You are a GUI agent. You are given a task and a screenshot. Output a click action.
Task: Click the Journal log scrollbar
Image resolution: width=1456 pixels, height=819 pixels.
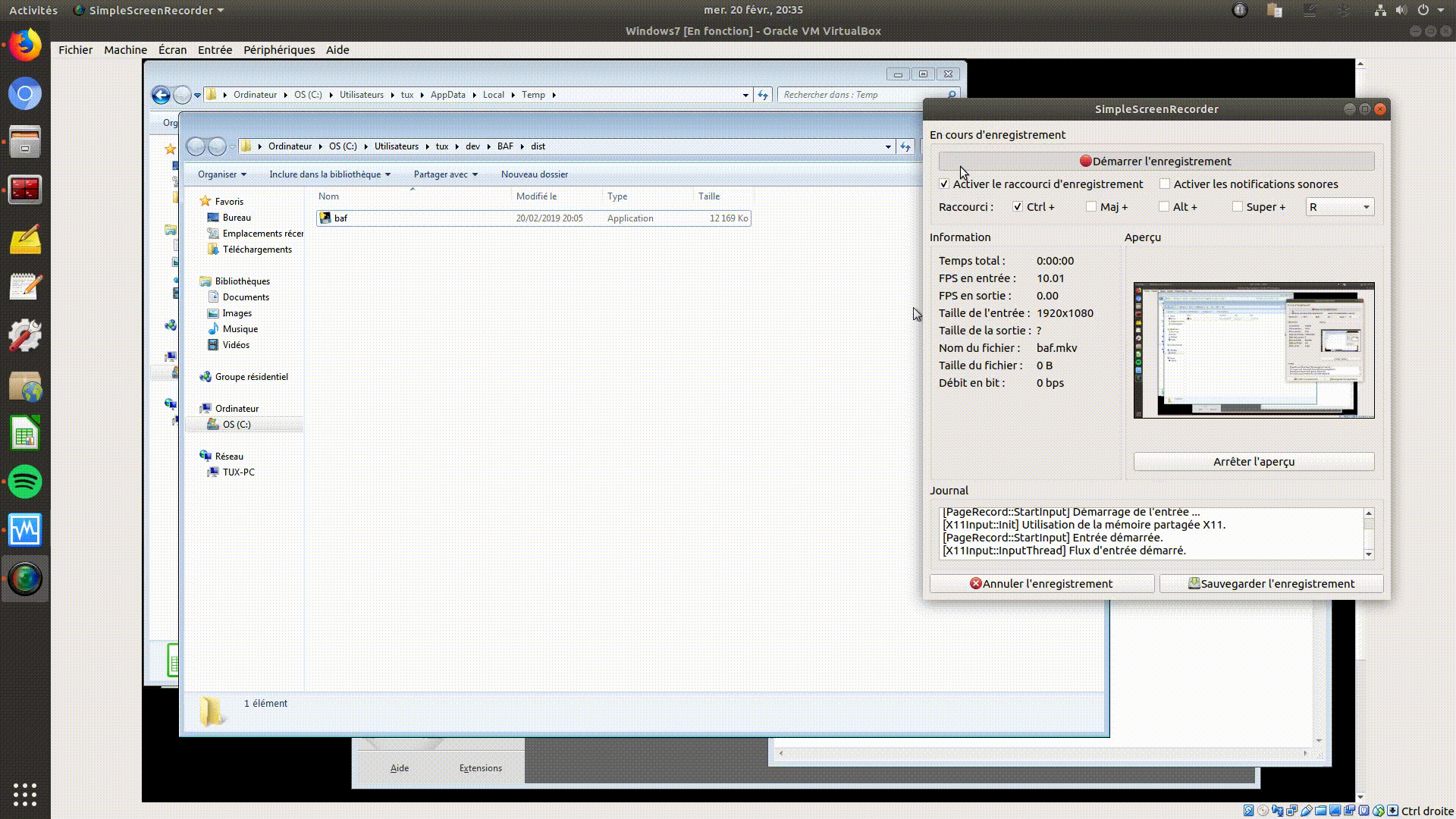1369,534
